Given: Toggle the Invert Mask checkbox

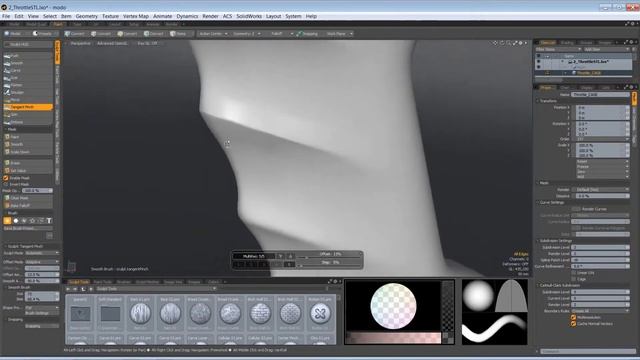Looking at the screenshot, I should 6,184.
